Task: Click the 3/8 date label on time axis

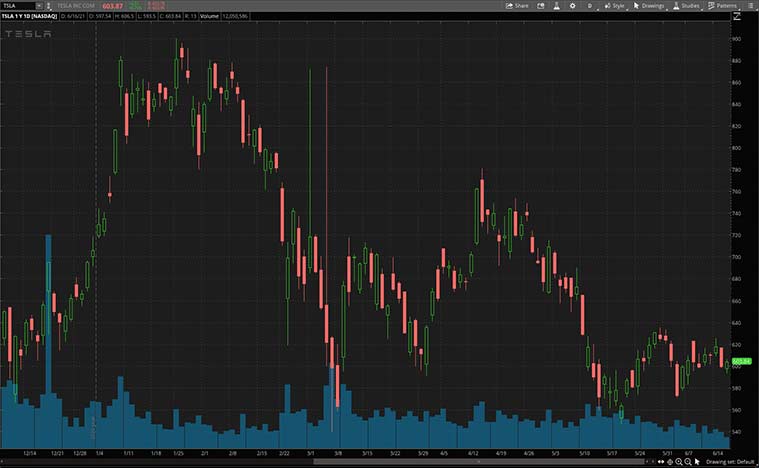Action: [338, 453]
